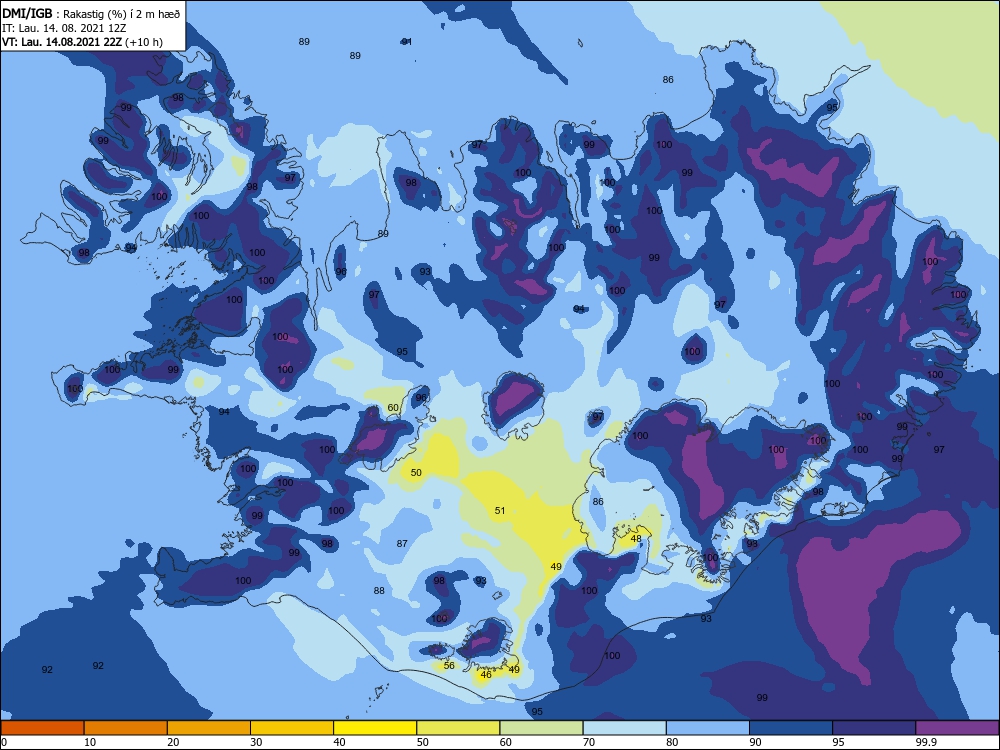
Task: Click the '60' humidity value on the map
Action: 393,408
